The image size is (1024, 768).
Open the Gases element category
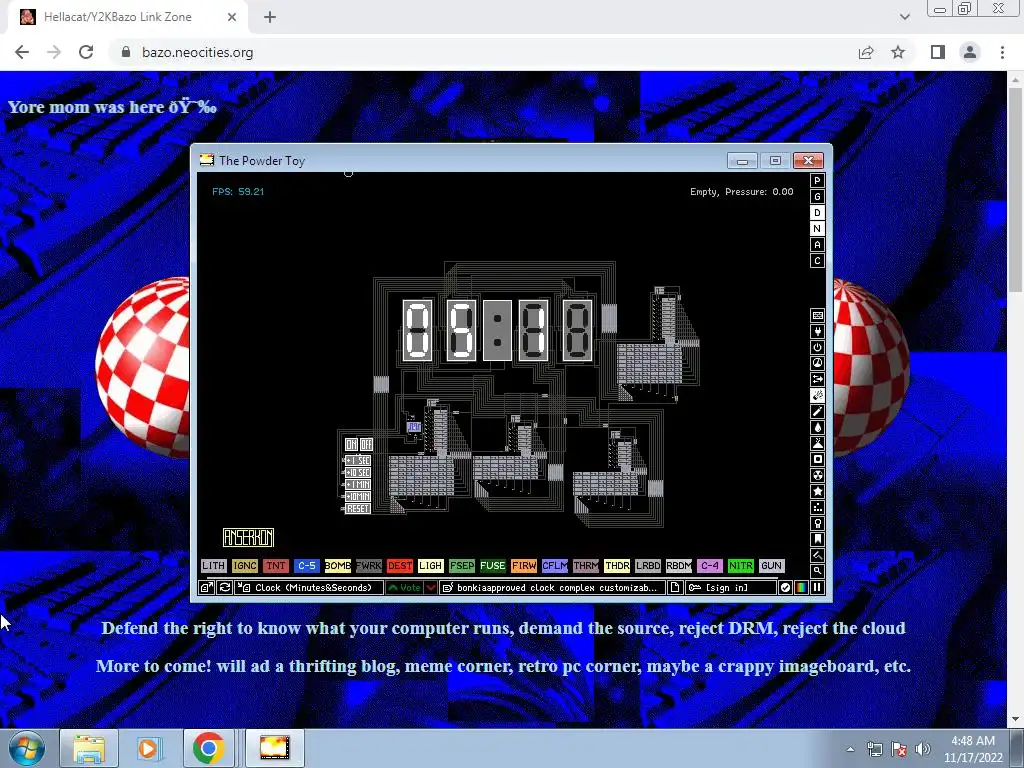click(817, 411)
